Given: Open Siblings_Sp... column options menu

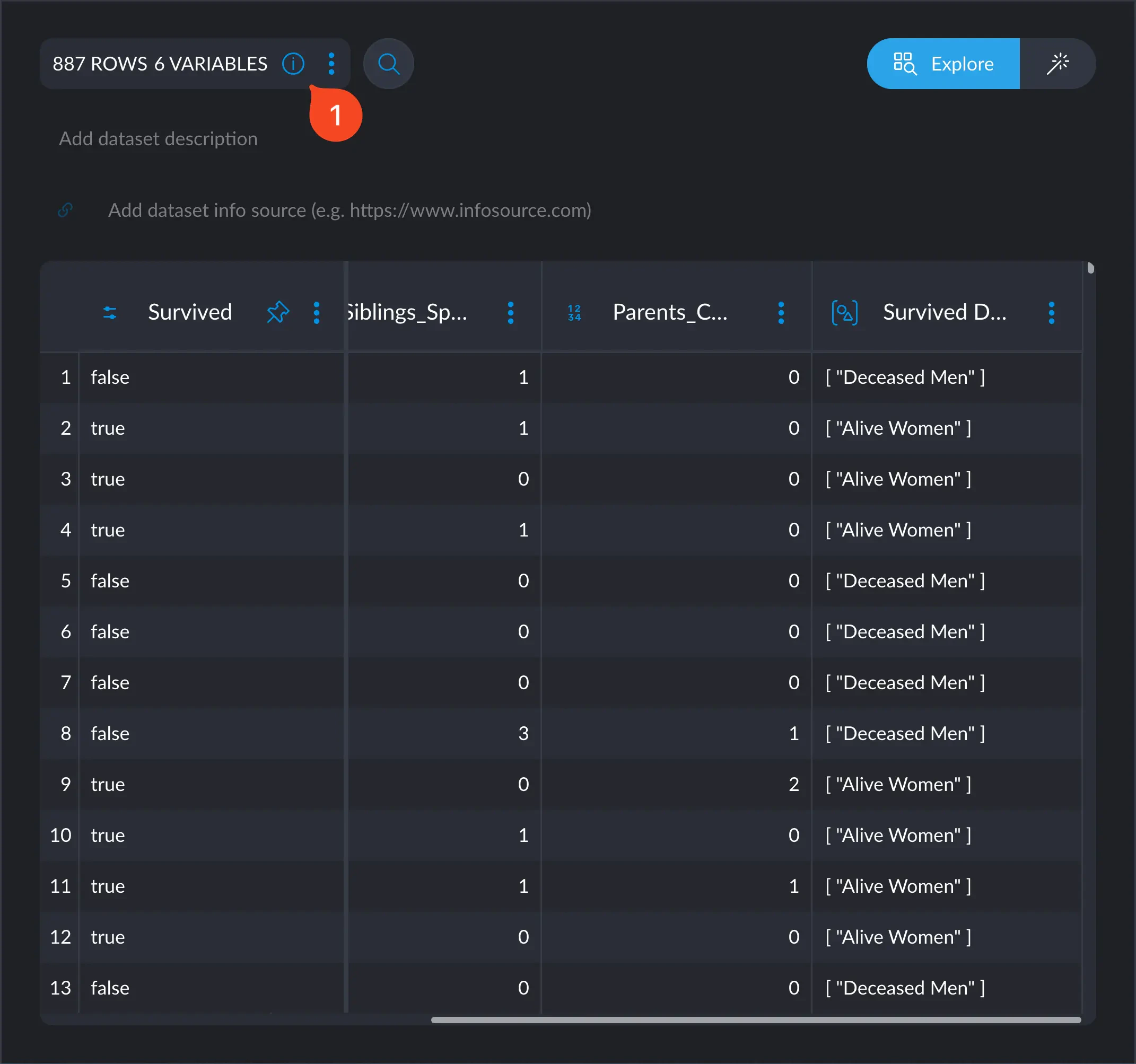Looking at the screenshot, I should 511,312.
